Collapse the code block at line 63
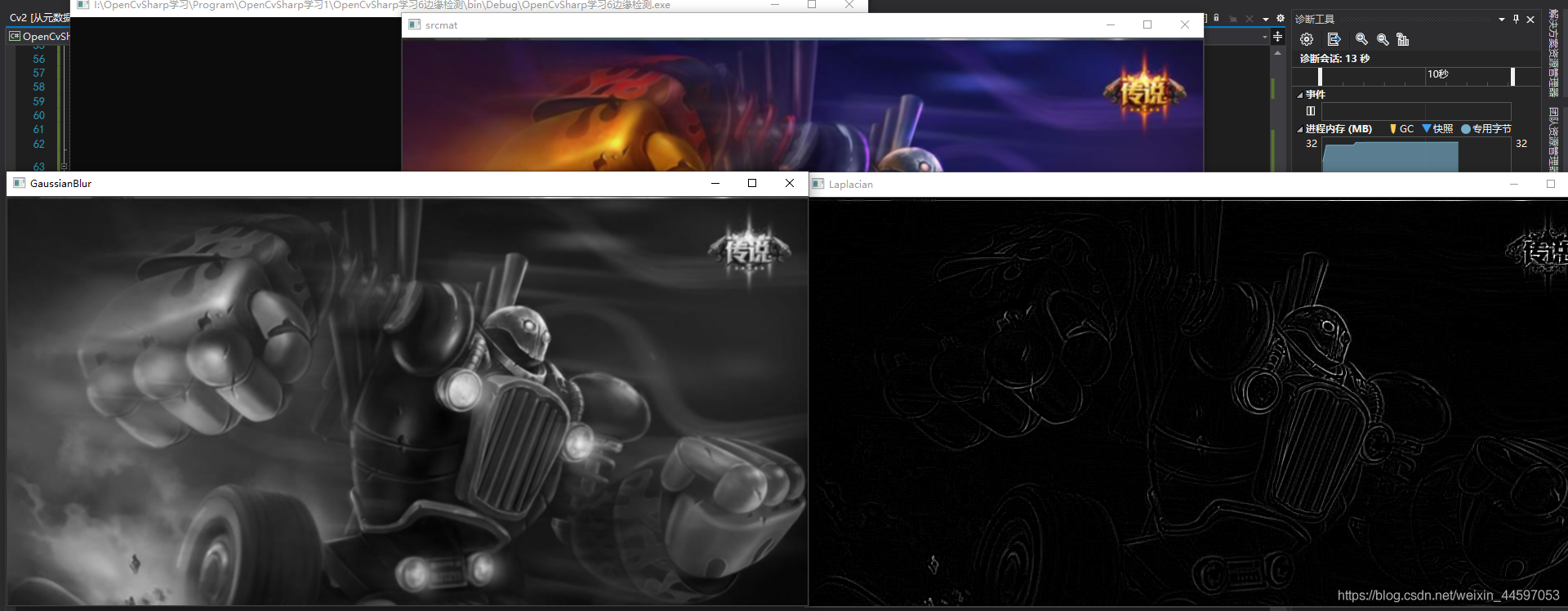1568x611 pixels. (x=64, y=166)
